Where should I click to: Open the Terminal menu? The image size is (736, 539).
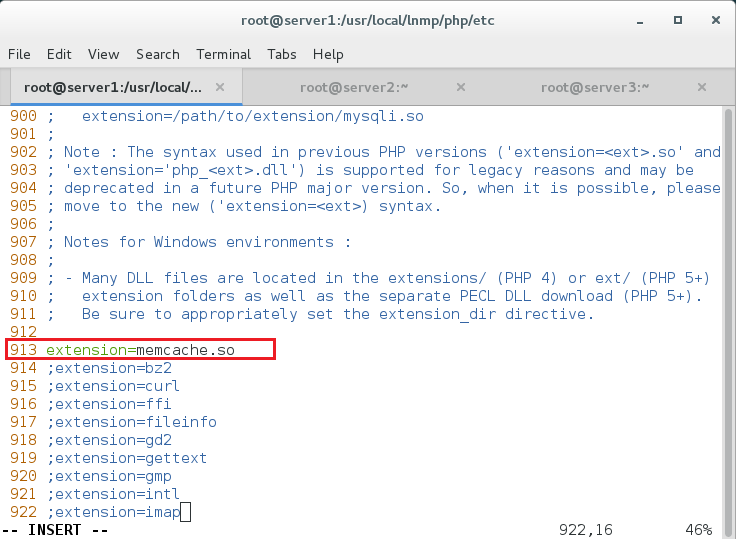[x=223, y=54]
